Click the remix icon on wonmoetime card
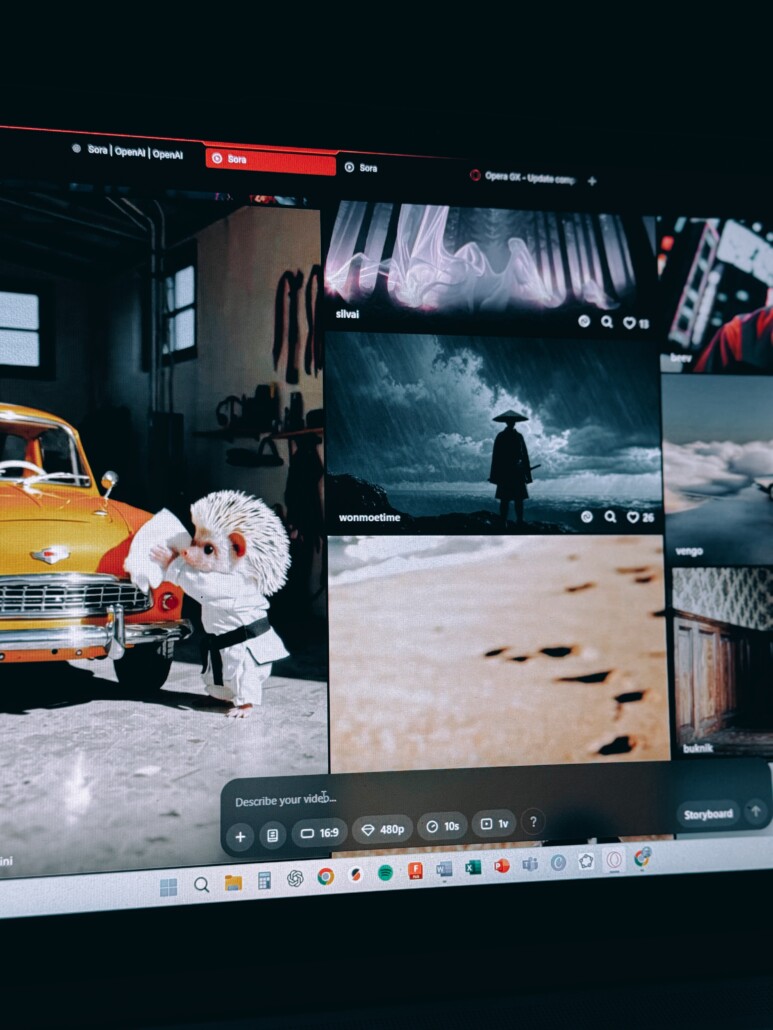Viewport: 773px width, 1030px height. click(586, 517)
